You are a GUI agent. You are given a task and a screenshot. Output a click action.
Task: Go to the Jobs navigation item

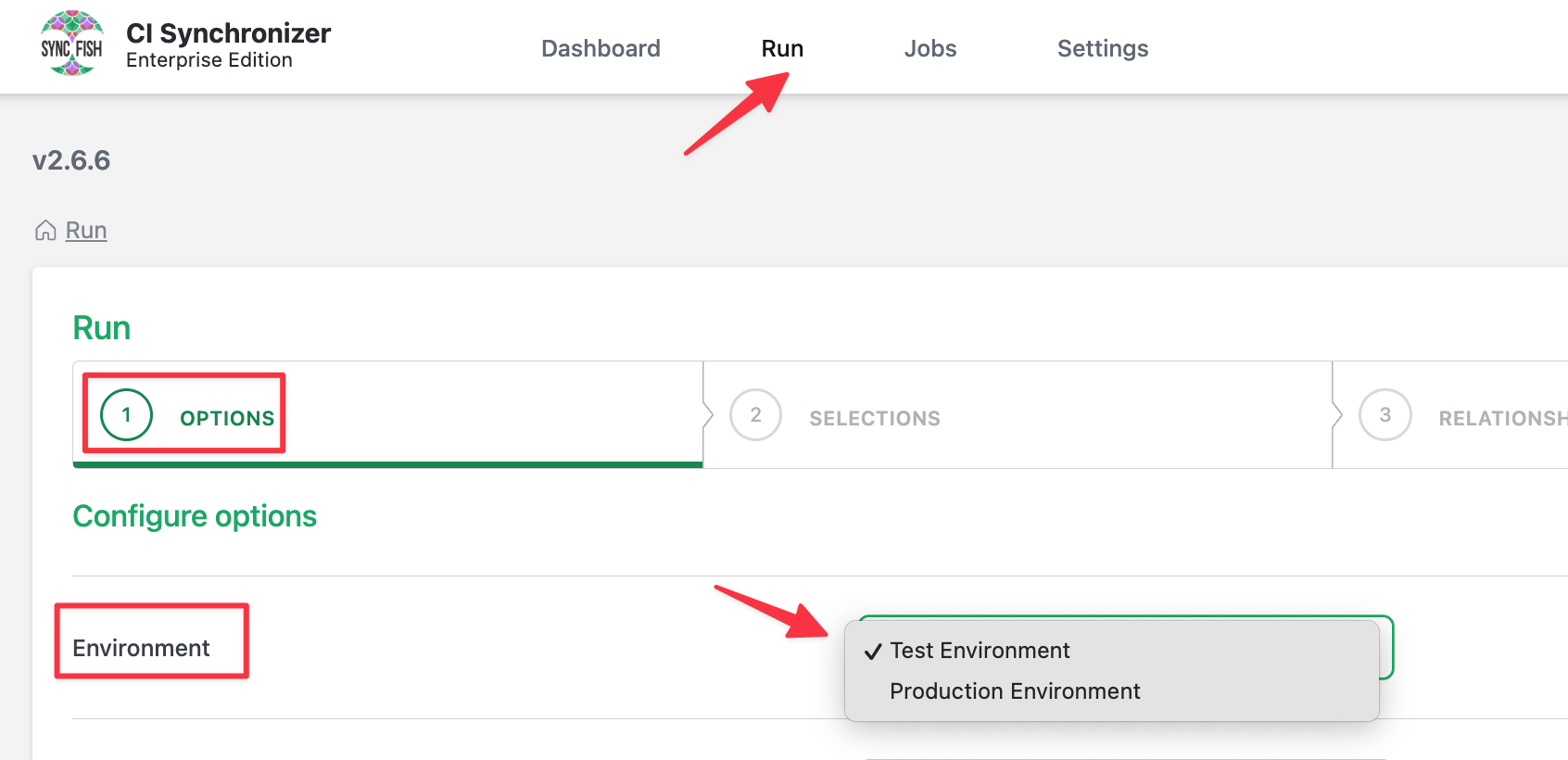pos(930,48)
